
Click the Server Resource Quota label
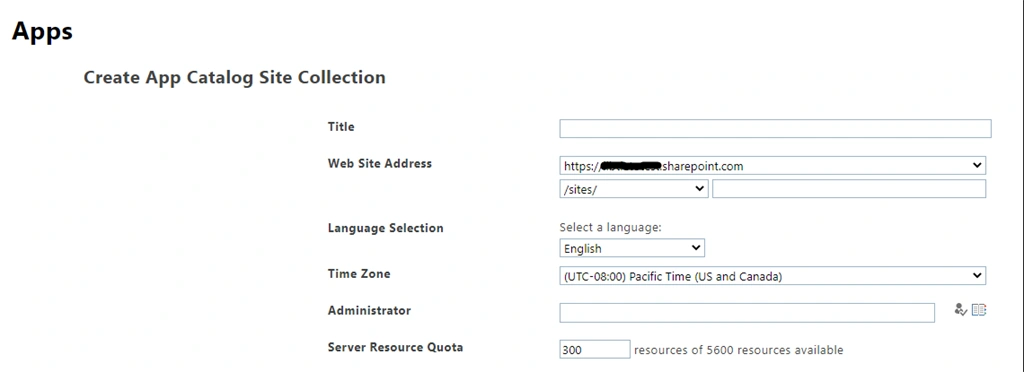pos(395,347)
